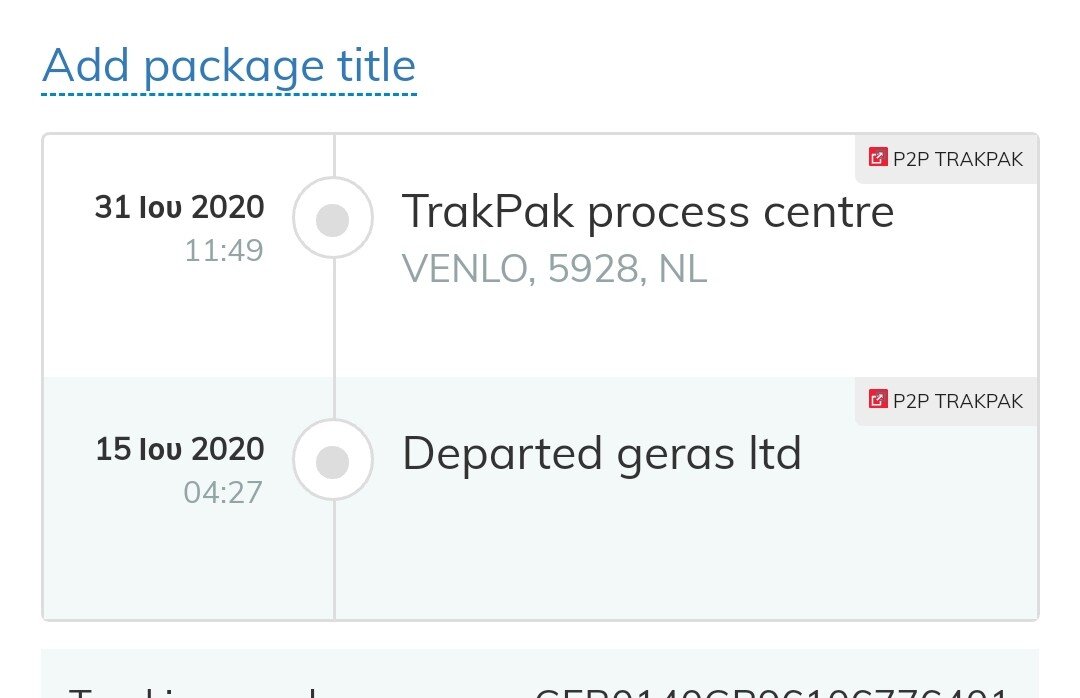Select the timeline marker for 31 Ιου 2020
The width and height of the screenshot is (1080, 698).
[x=333, y=218]
